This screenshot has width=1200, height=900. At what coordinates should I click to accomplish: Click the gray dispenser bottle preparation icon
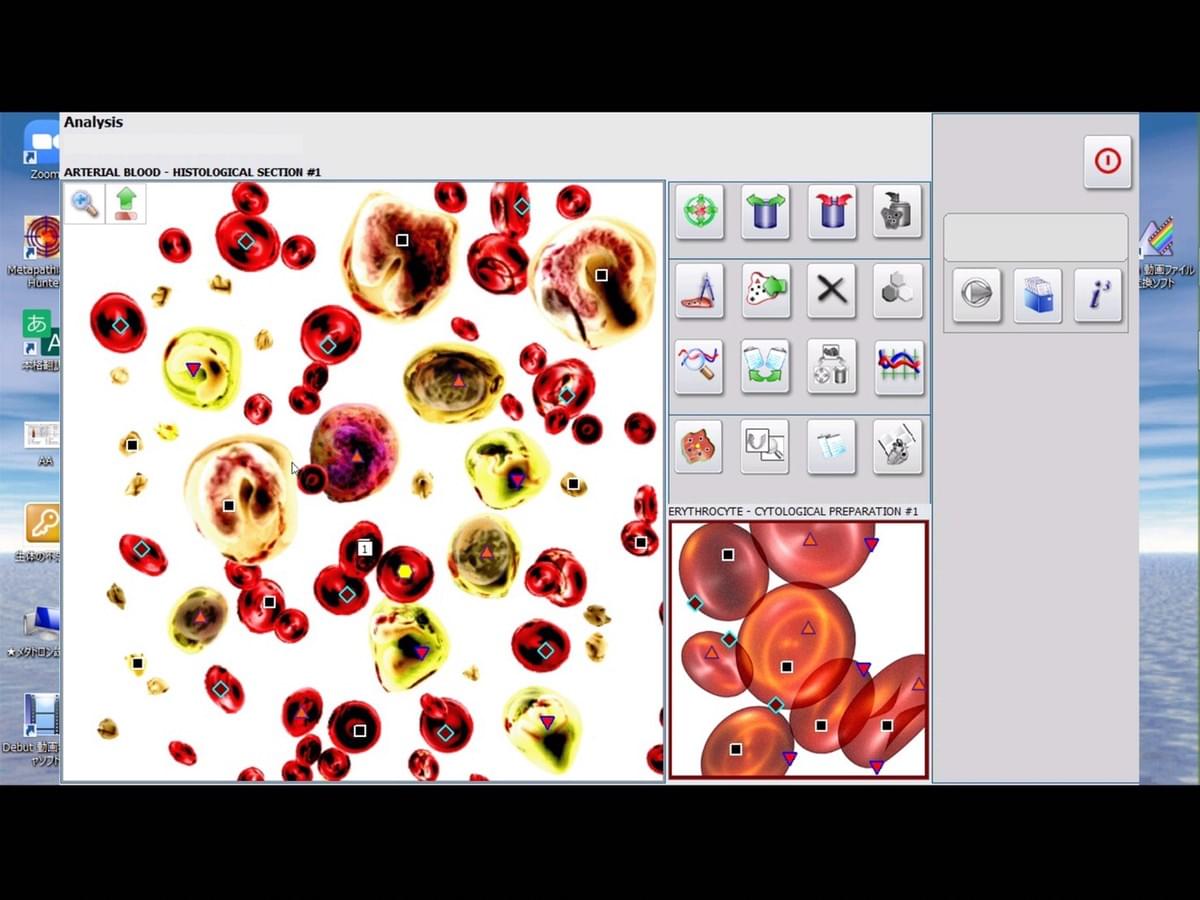897,212
